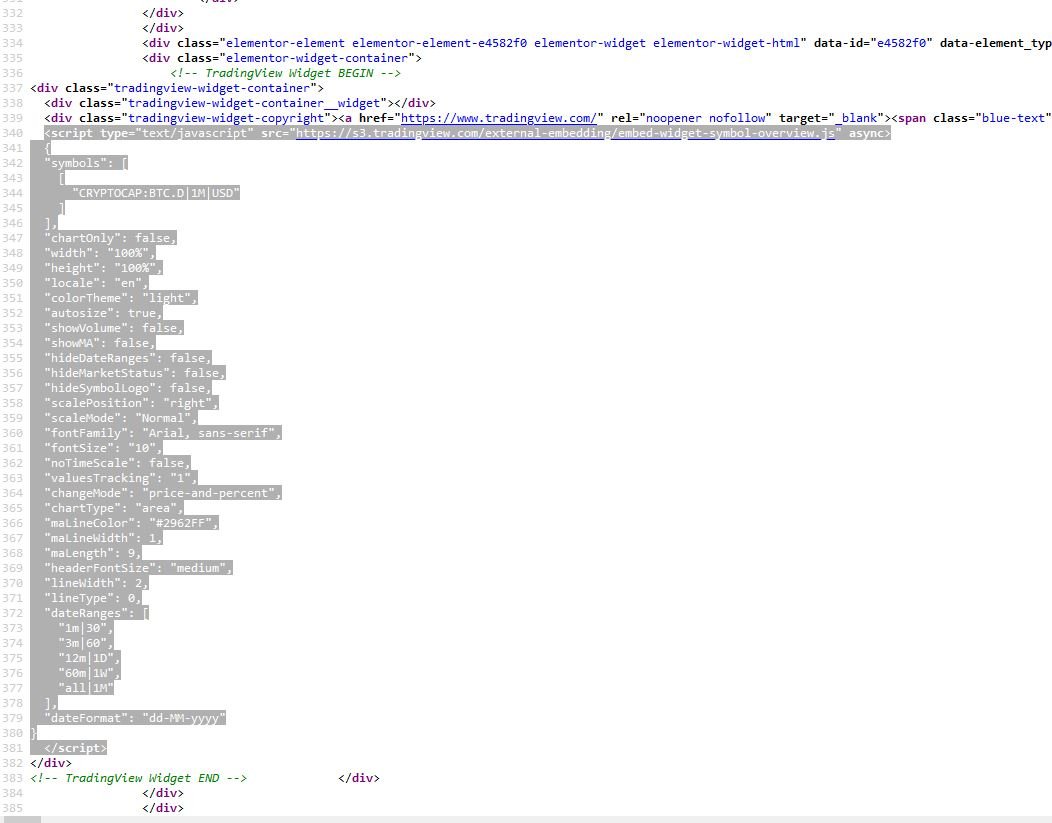Click the "12m|1D" date range value

(x=86, y=658)
